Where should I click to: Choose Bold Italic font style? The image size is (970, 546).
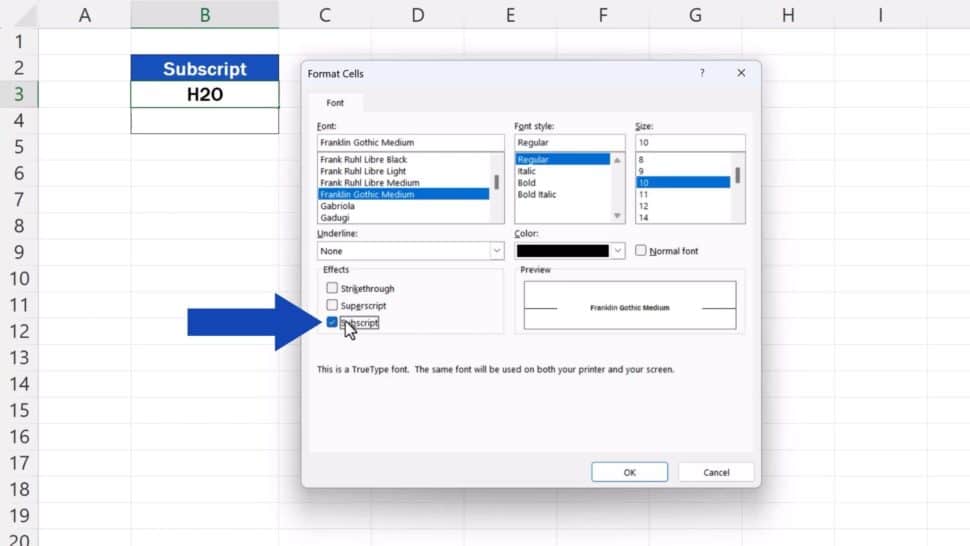pyautogui.click(x=536, y=194)
